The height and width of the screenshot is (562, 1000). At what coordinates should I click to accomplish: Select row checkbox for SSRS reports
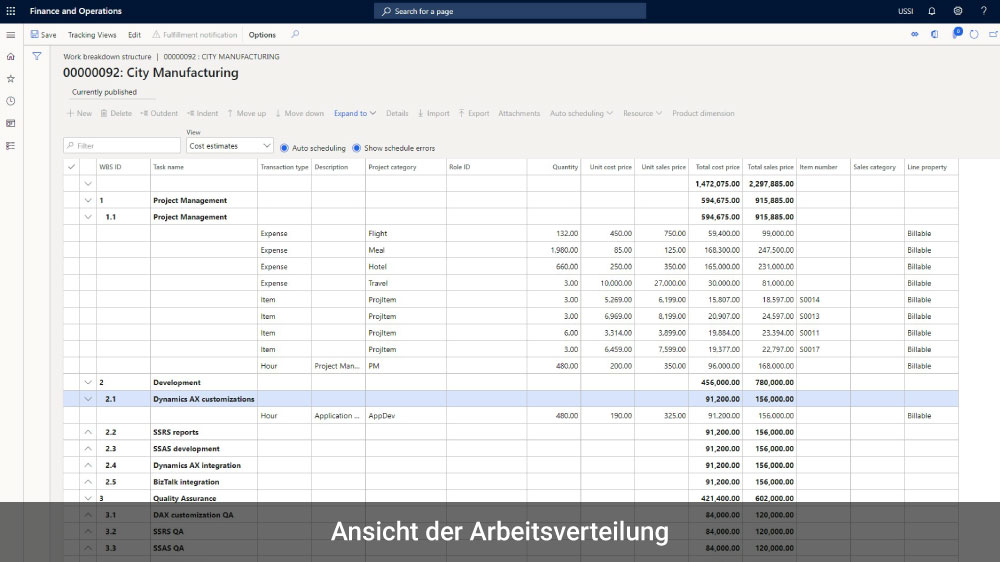click(71, 433)
